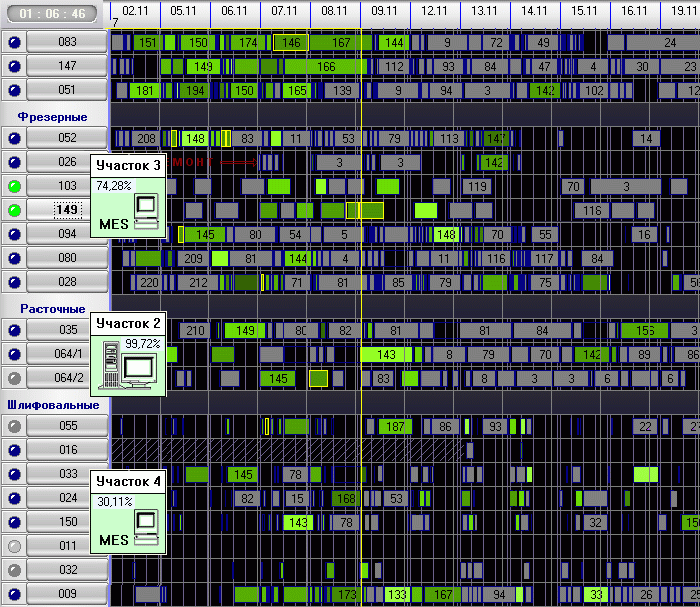Viewport: 700px width, 607px height.
Task: Select the 09.11 date column header
Action: [x=384, y=11]
